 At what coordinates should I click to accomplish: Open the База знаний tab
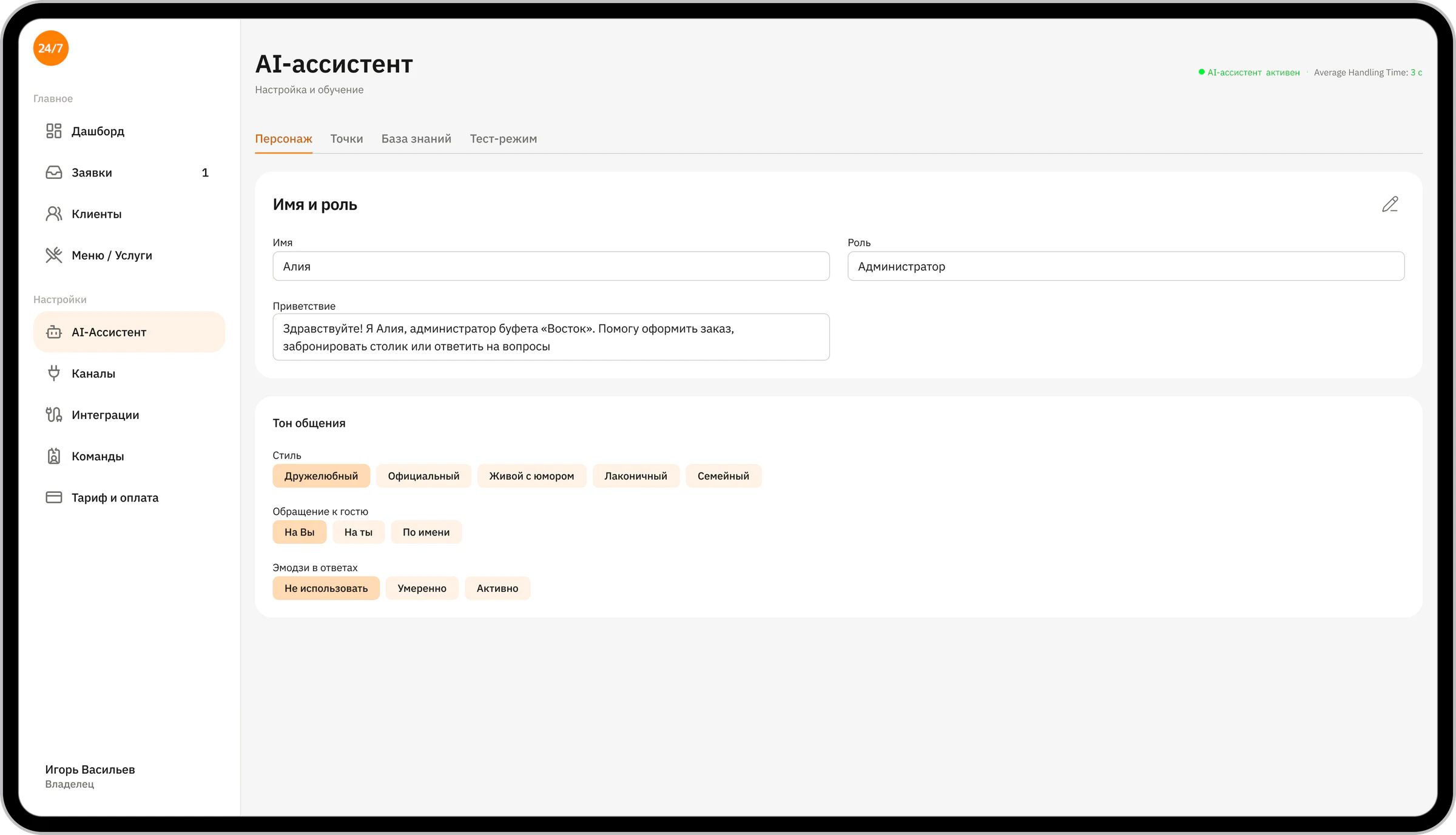(x=416, y=139)
